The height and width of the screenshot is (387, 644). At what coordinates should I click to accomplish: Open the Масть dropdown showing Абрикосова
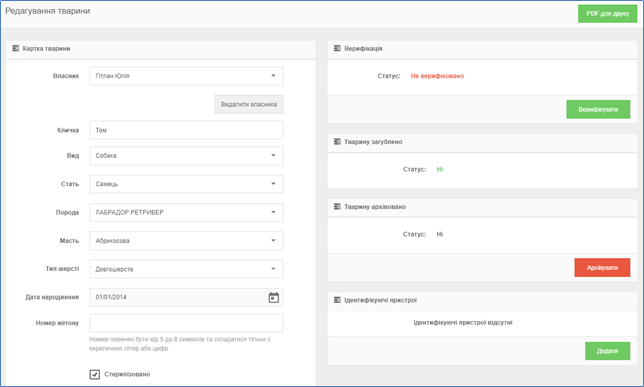point(186,241)
